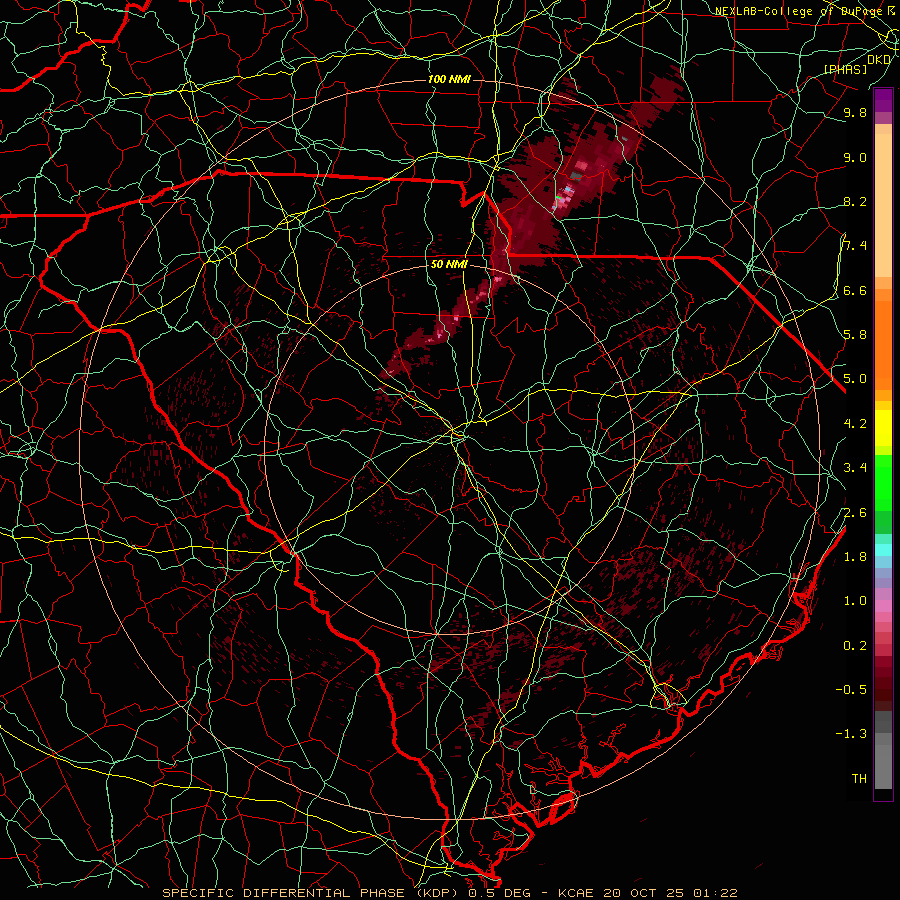Click the 100 NMI range ring label
The height and width of the screenshot is (900, 900).
449,79
